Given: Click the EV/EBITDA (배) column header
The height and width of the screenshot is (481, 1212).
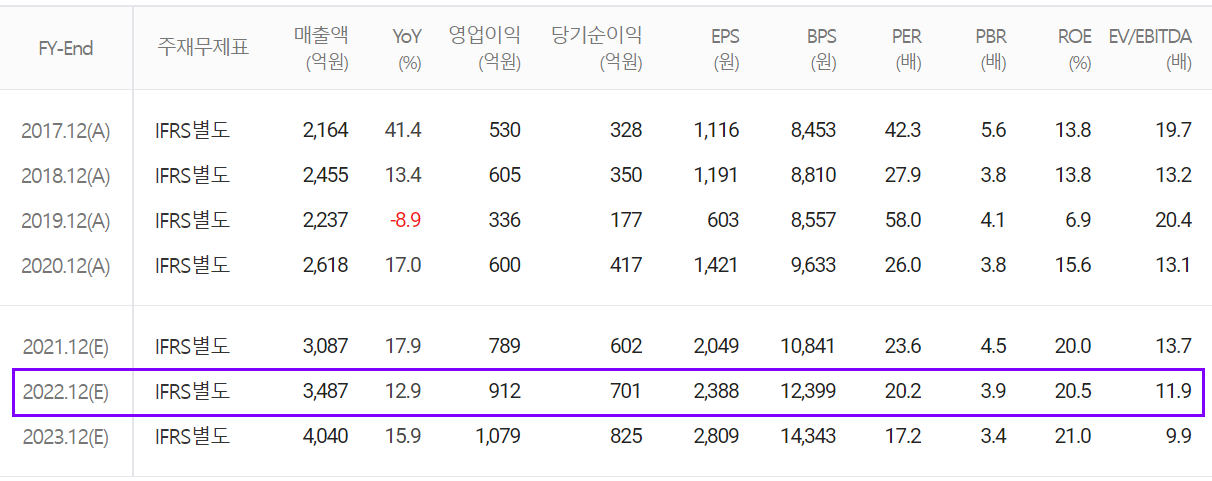Looking at the screenshot, I should click(x=1150, y=48).
